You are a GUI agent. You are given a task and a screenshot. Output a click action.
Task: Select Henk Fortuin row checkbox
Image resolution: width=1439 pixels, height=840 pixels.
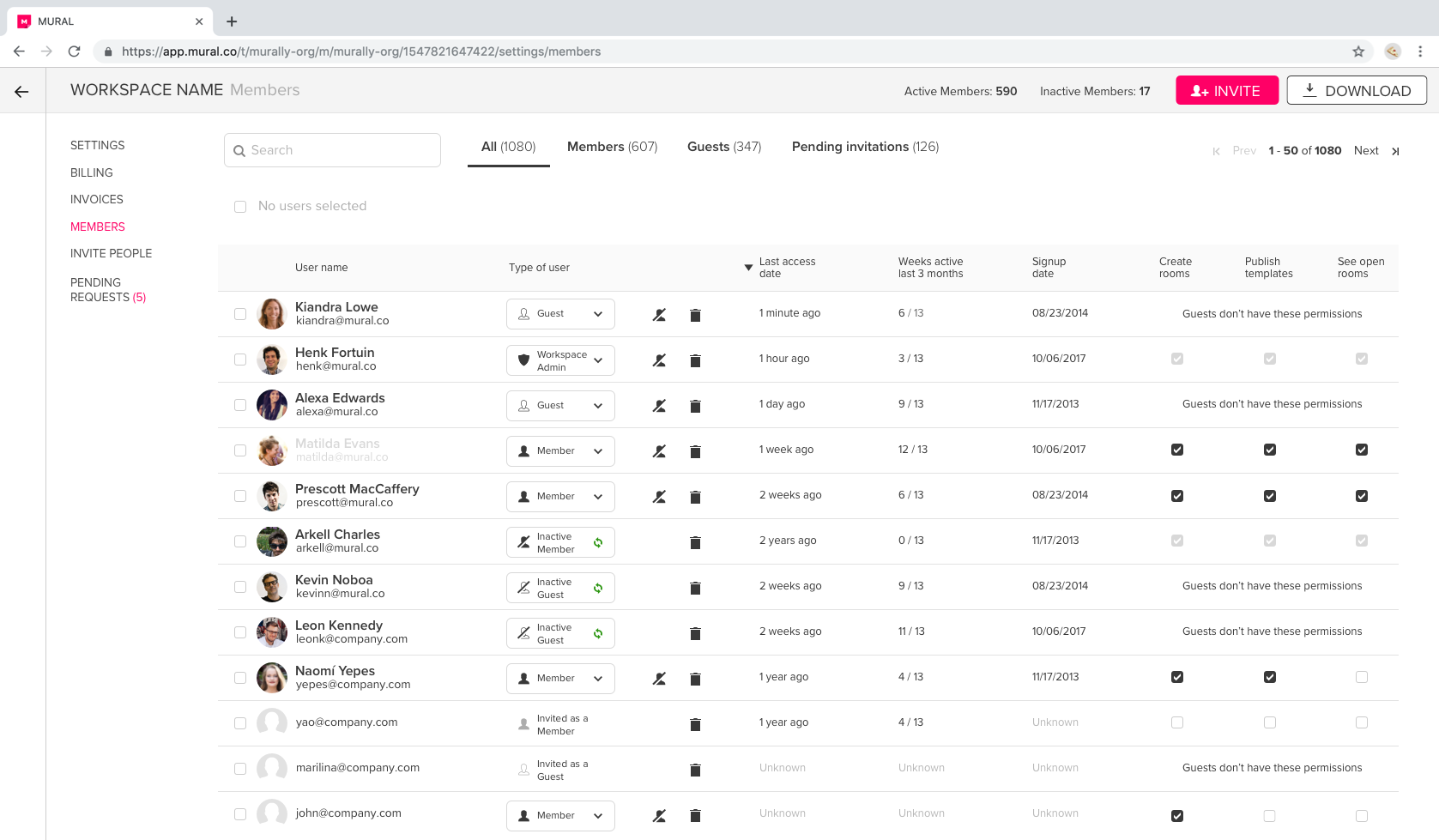pos(240,360)
